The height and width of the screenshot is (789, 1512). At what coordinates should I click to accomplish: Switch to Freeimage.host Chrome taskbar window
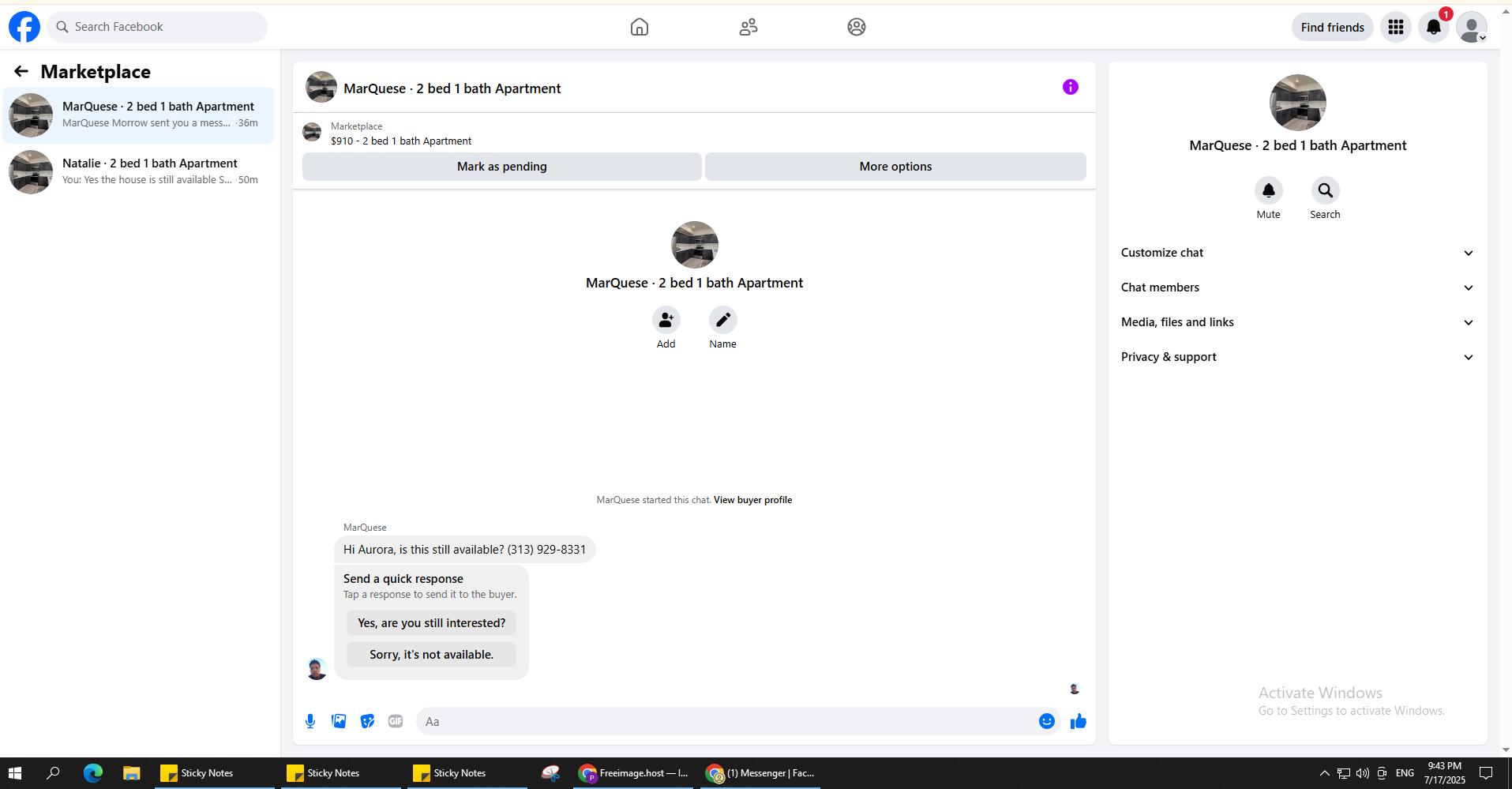coord(634,773)
